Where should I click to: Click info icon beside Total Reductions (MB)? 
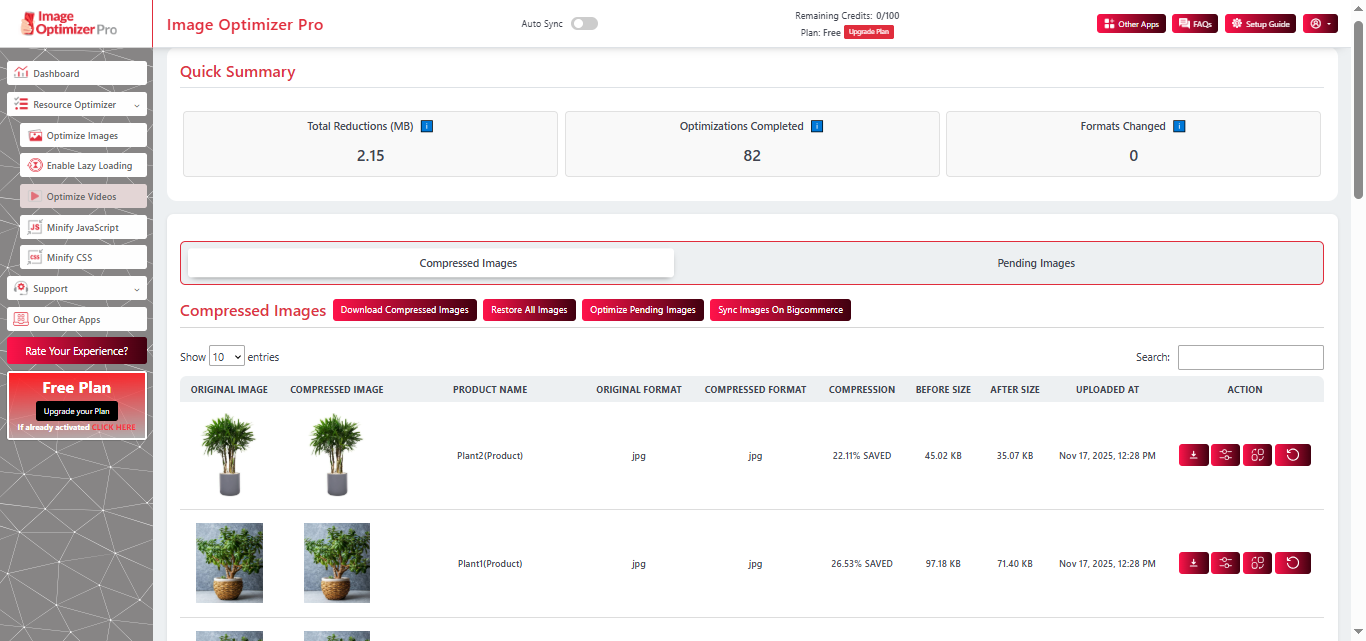427,126
